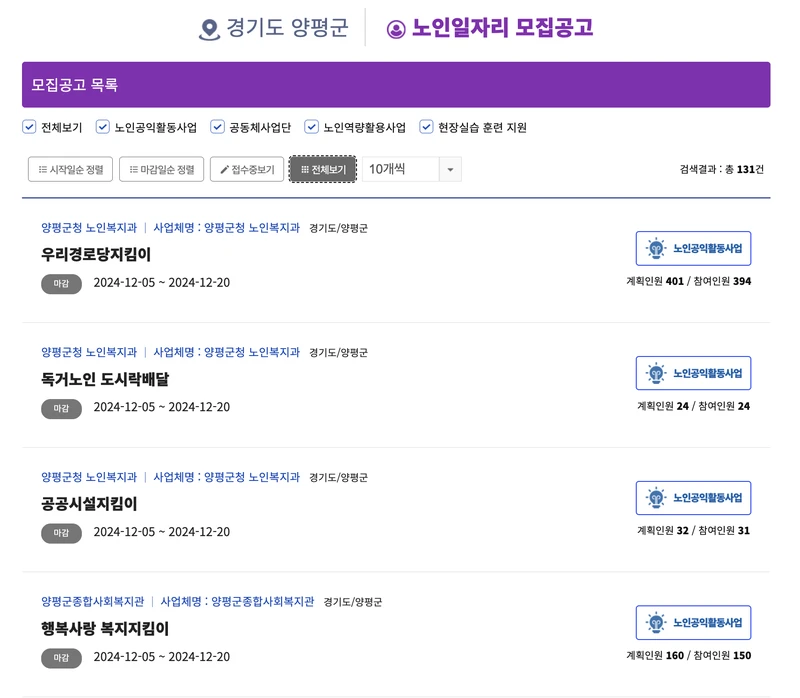Click the lightbulb badge on 우리경로당지킴이 listing

pyautogui.click(x=658, y=247)
